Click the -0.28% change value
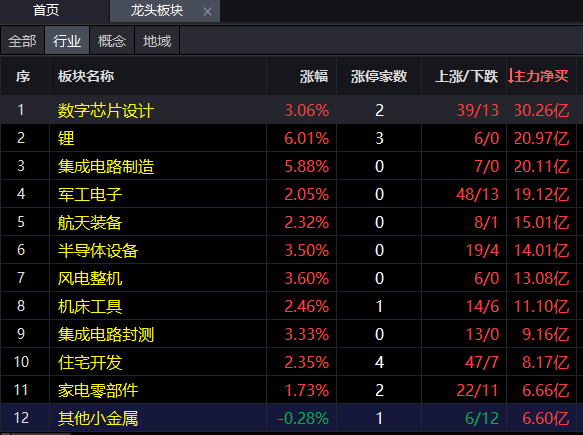Viewport: 583px width, 435px height. point(303,418)
